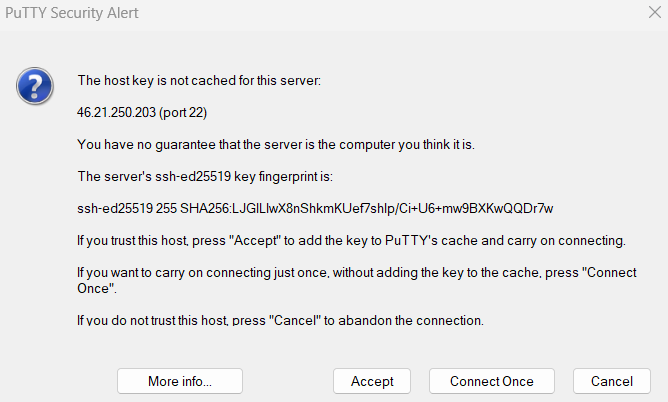Click the PuTTY Security Alert title text
668x402 pixels.
click(70, 13)
